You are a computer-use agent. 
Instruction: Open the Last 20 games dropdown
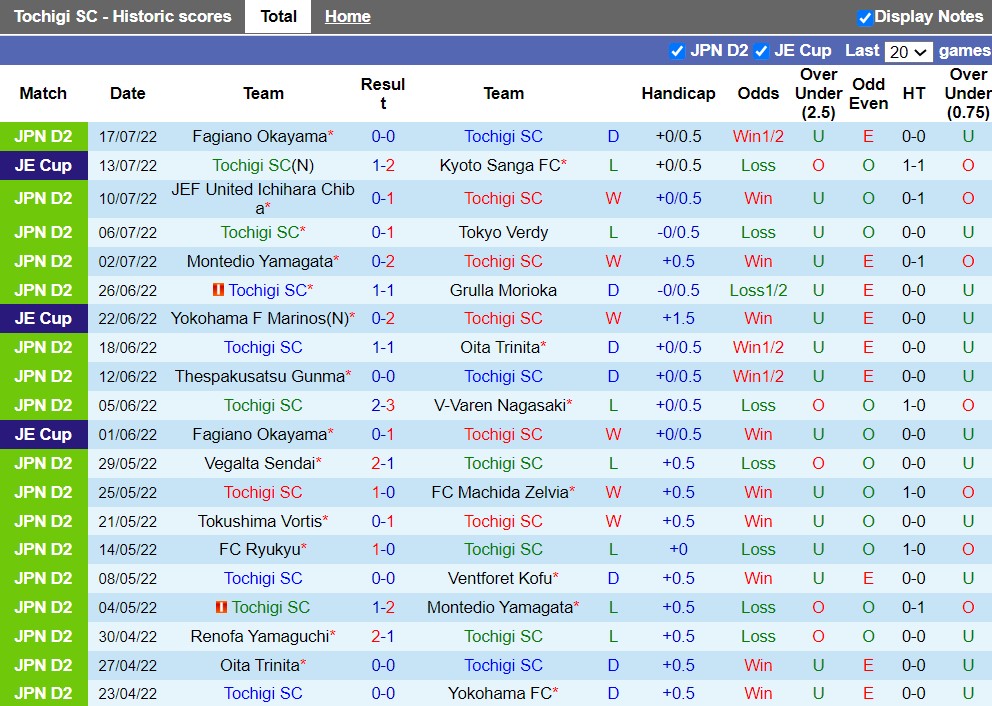coord(909,52)
